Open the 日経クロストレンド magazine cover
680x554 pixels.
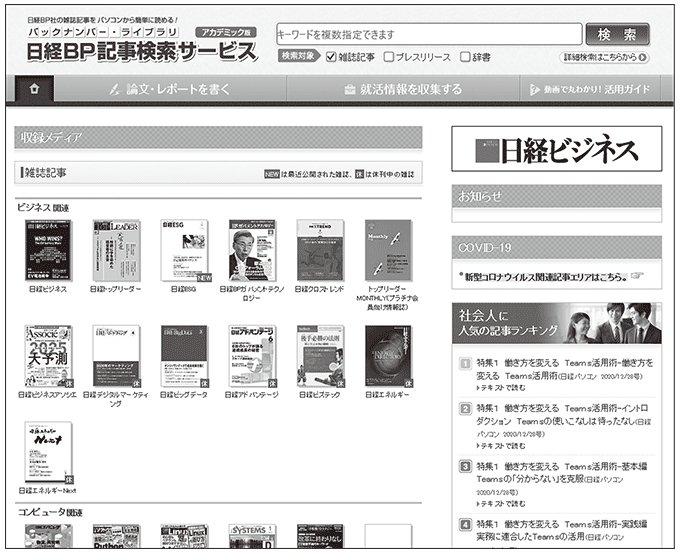320,250
